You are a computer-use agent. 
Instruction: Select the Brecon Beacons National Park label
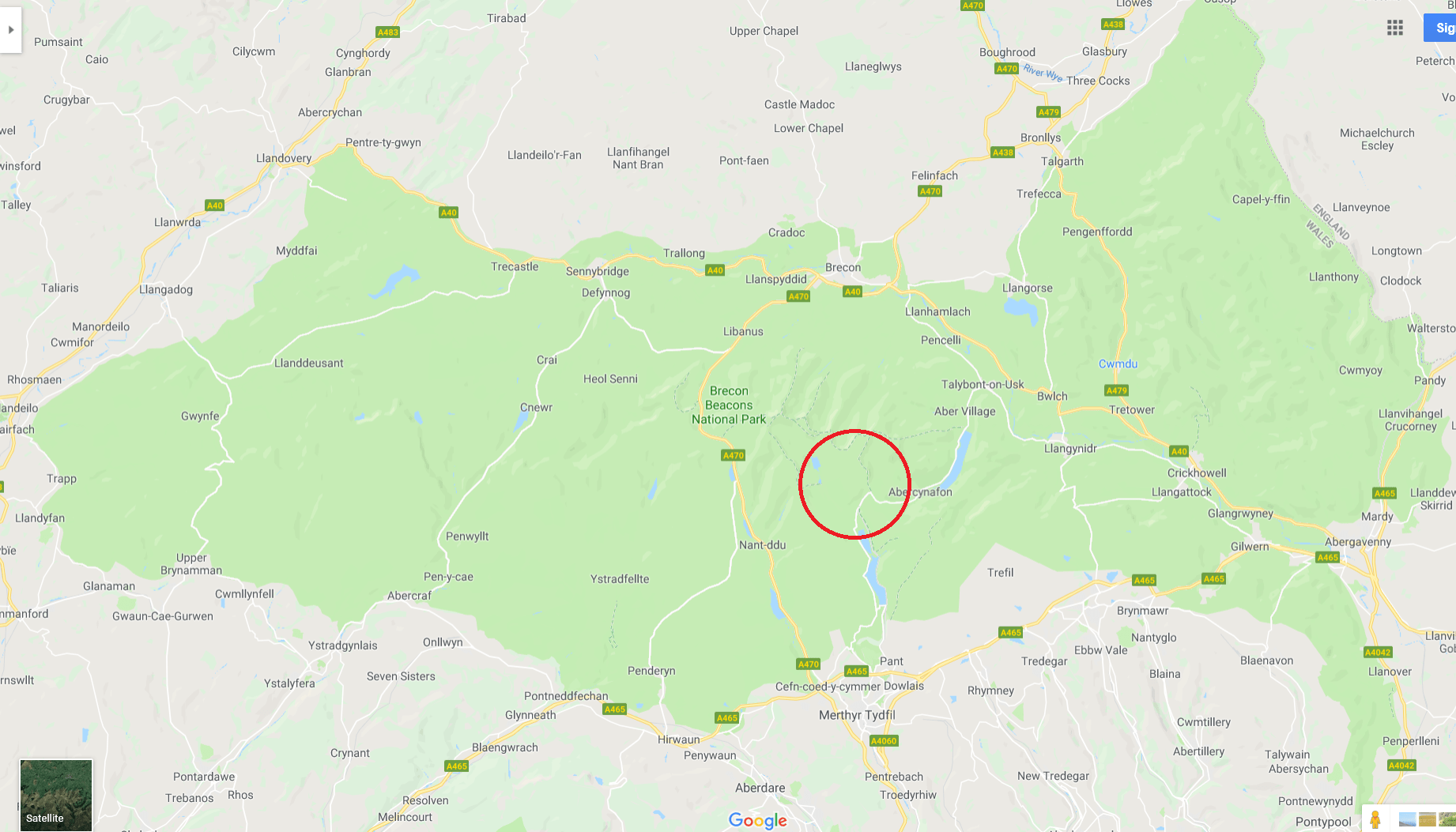pos(729,405)
